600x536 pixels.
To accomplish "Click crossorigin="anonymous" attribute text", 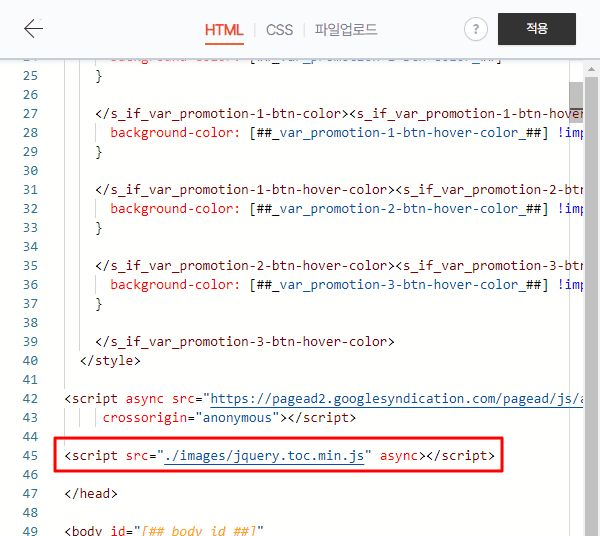I will point(191,418).
